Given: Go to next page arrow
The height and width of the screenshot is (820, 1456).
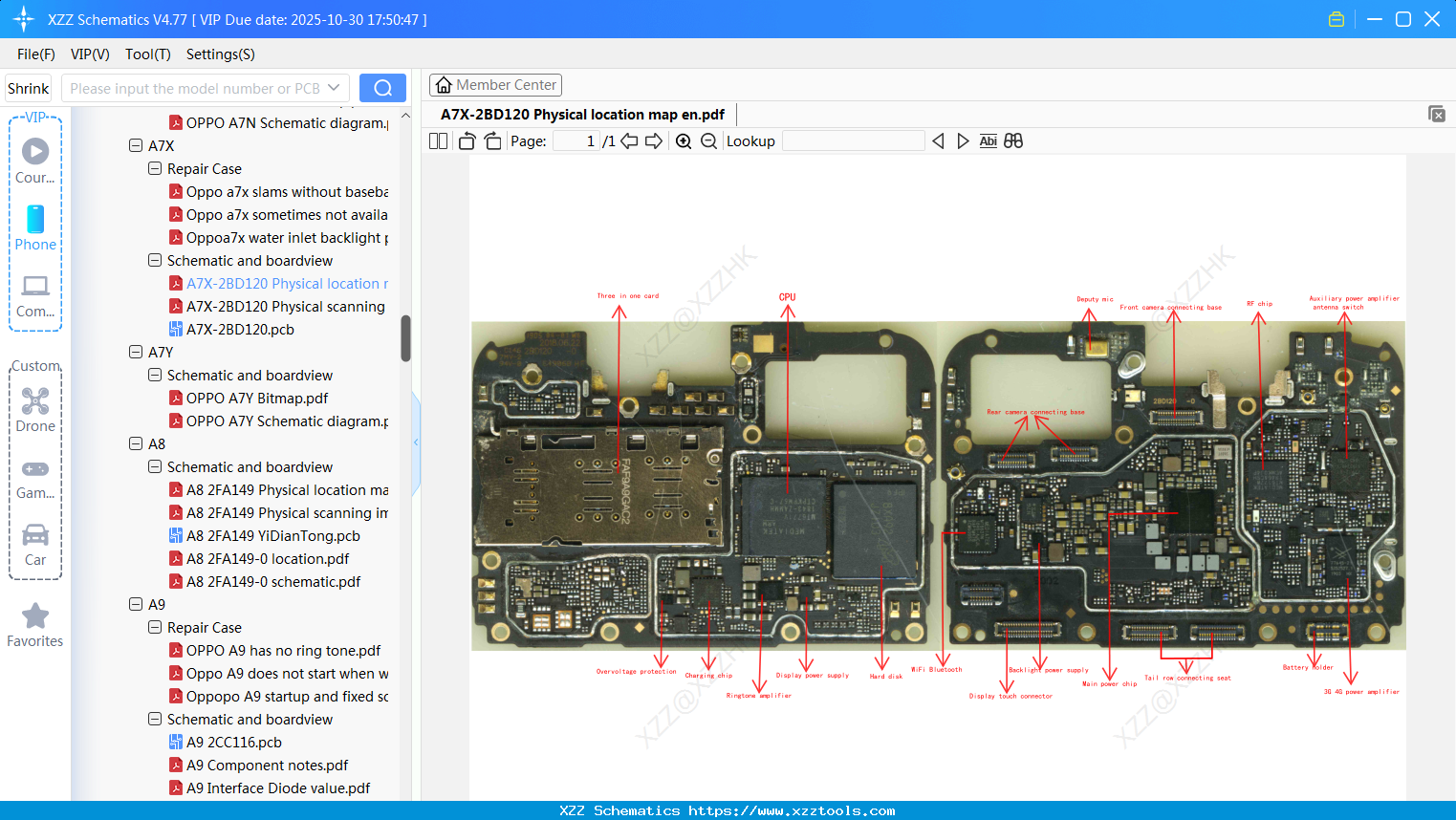Looking at the screenshot, I should pyautogui.click(x=654, y=141).
